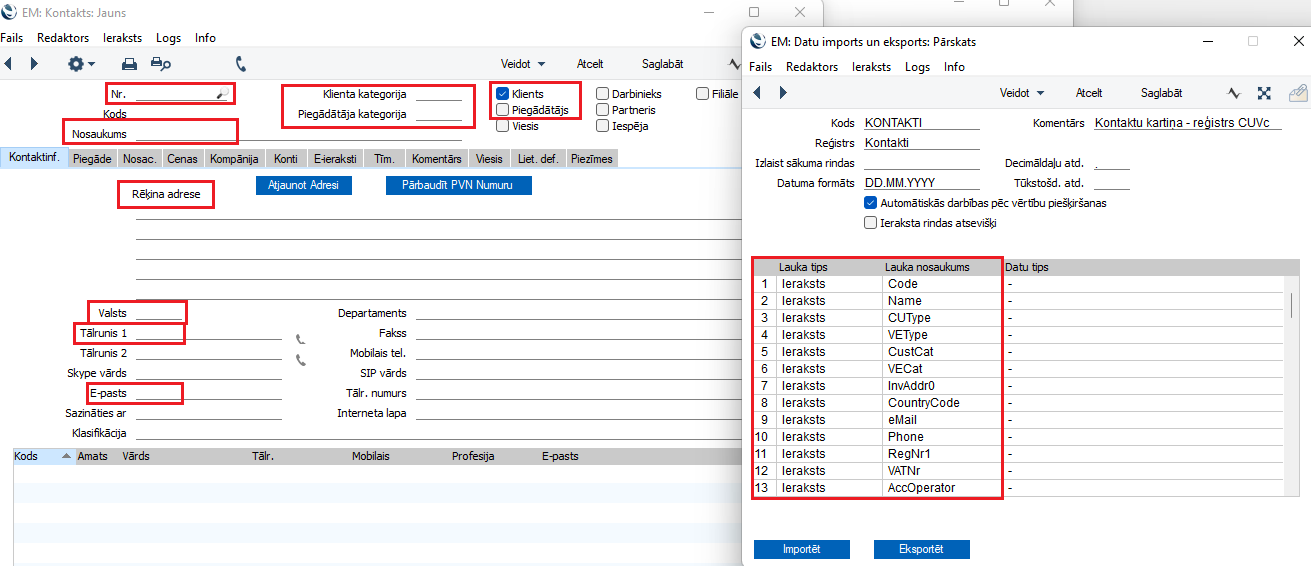The height and width of the screenshot is (566, 1311).
Task: Click the activity wave icon in import window
Action: click(1234, 93)
